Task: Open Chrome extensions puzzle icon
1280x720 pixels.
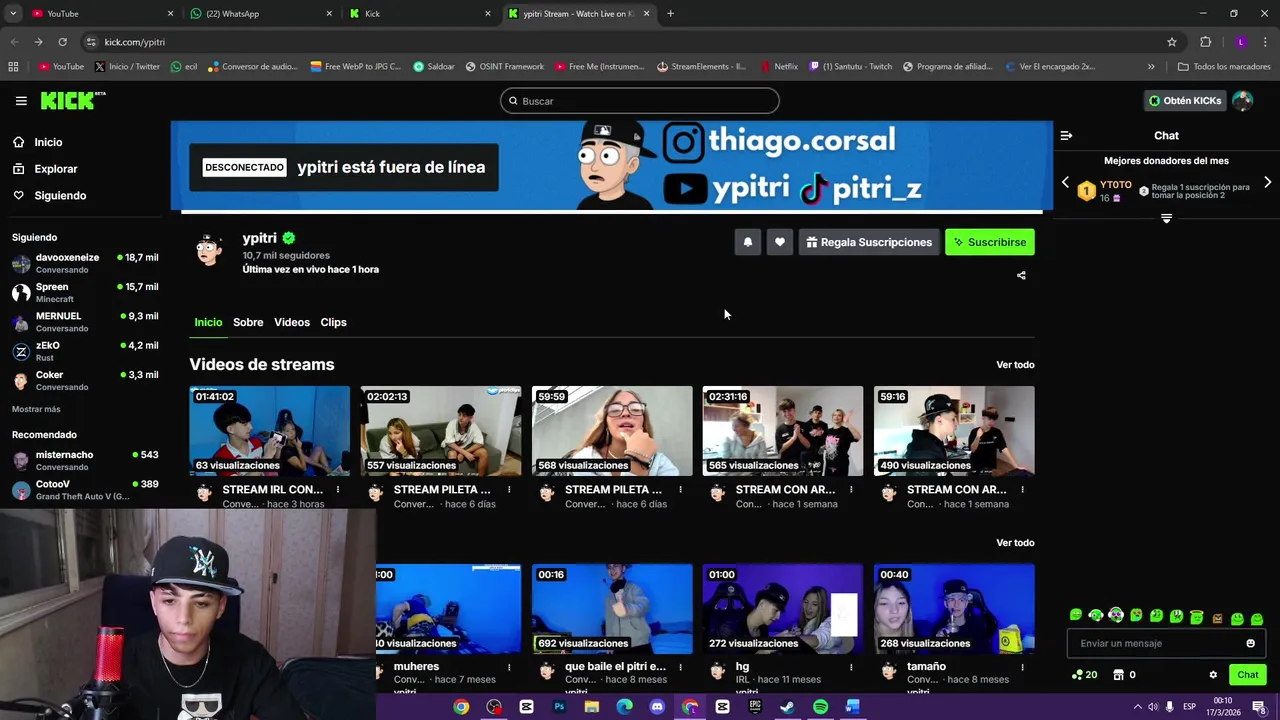Action: tap(1205, 42)
